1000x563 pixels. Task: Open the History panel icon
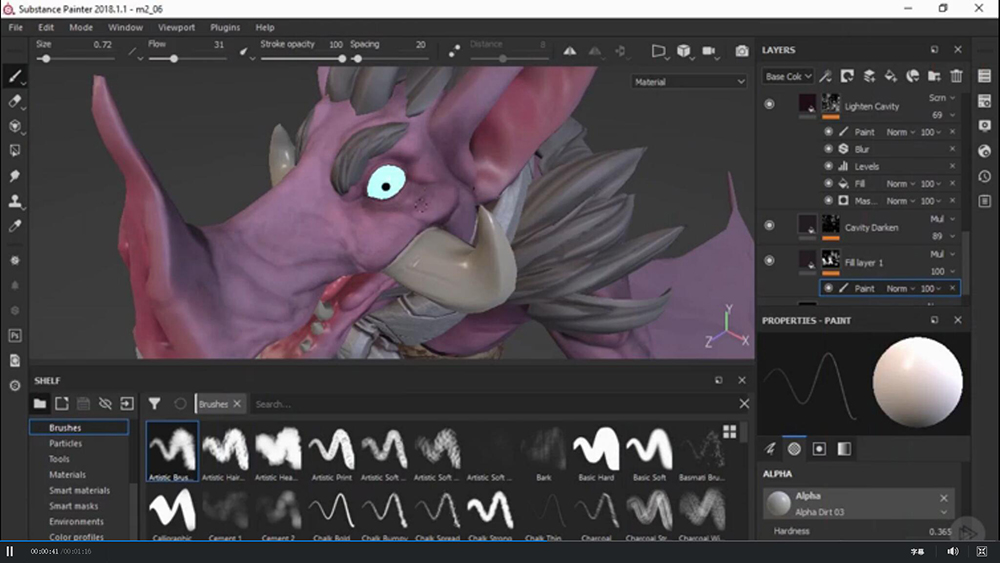click(x=985, y=176)
